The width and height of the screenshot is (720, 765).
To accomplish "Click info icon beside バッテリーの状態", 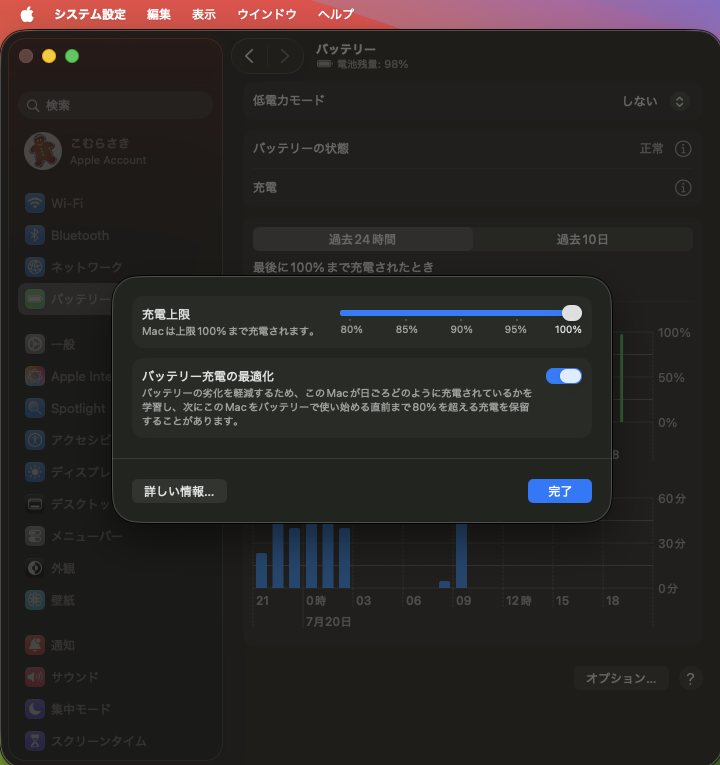I will [683, 148].
